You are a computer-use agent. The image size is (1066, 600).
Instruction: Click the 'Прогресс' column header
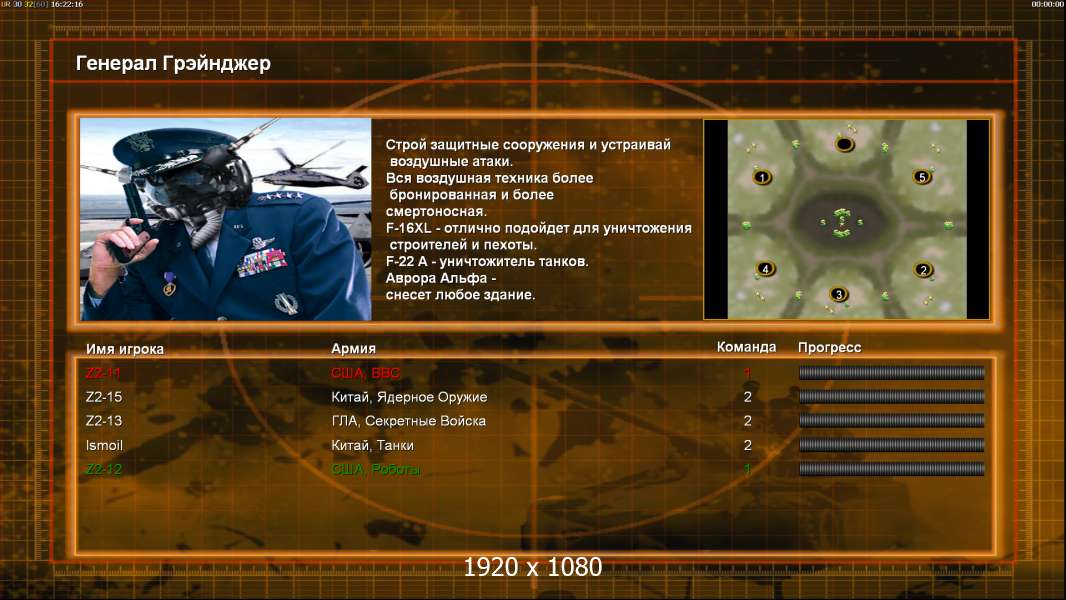click(829, 348)
